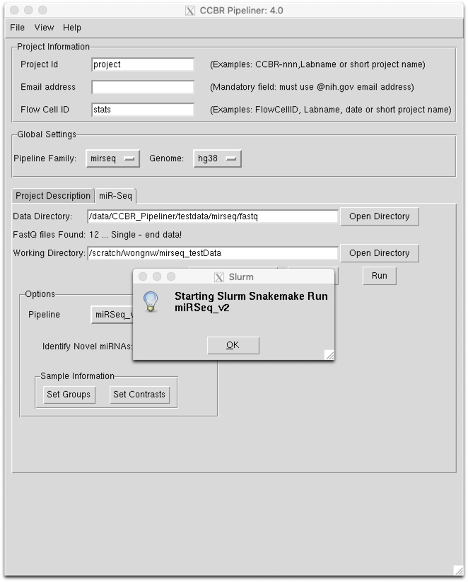Click the Email address input field

[x=142, y=87]
